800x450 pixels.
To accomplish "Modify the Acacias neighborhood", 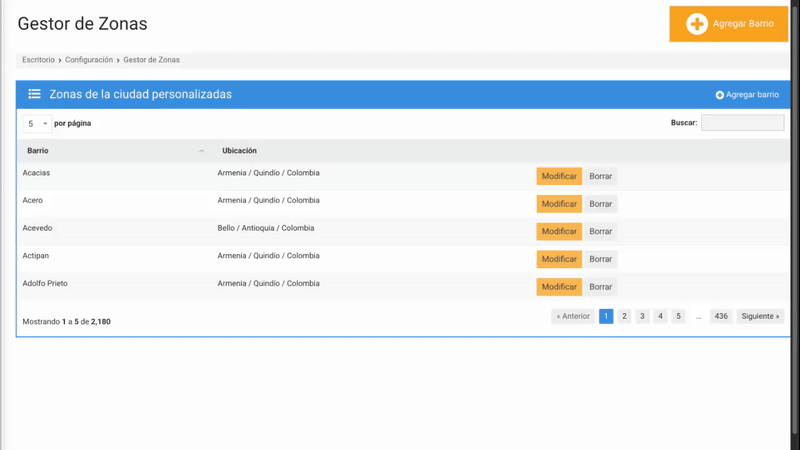I will click(x=559, y=176).
